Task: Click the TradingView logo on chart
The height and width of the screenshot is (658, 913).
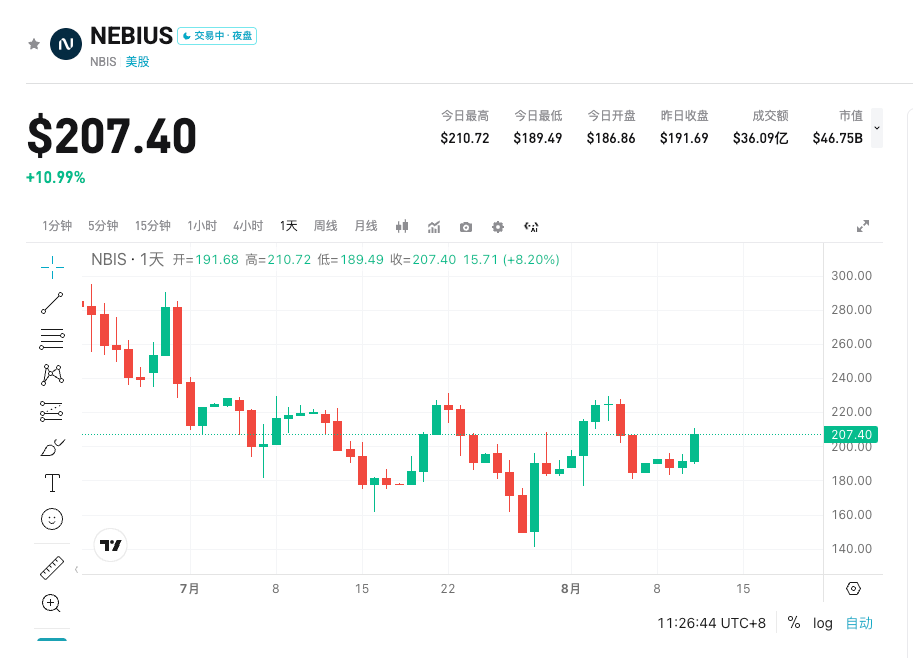Action: (111, 545)
